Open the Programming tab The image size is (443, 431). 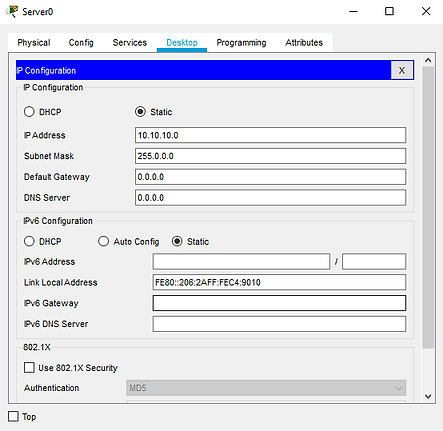(241, 43)
